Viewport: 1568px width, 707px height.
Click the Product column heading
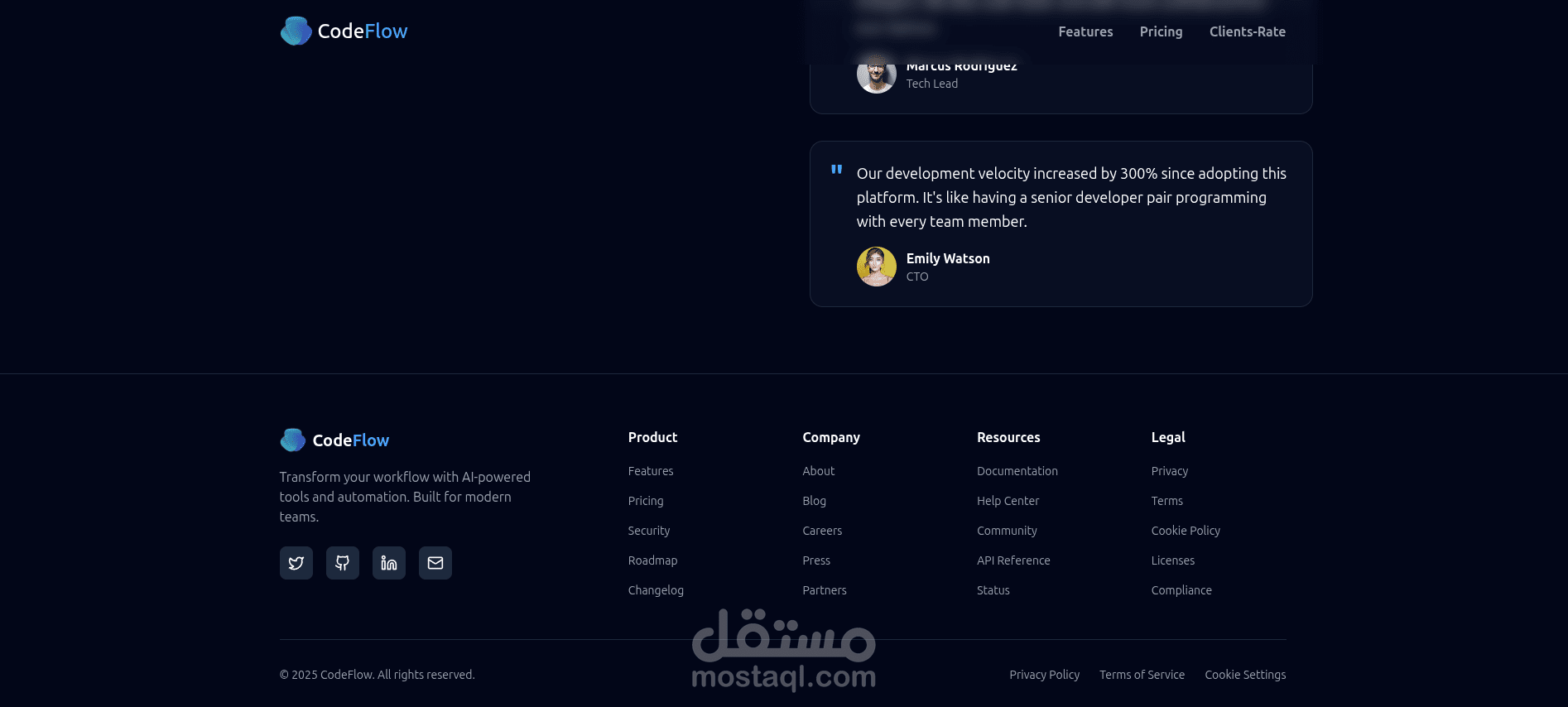[652, 437]
